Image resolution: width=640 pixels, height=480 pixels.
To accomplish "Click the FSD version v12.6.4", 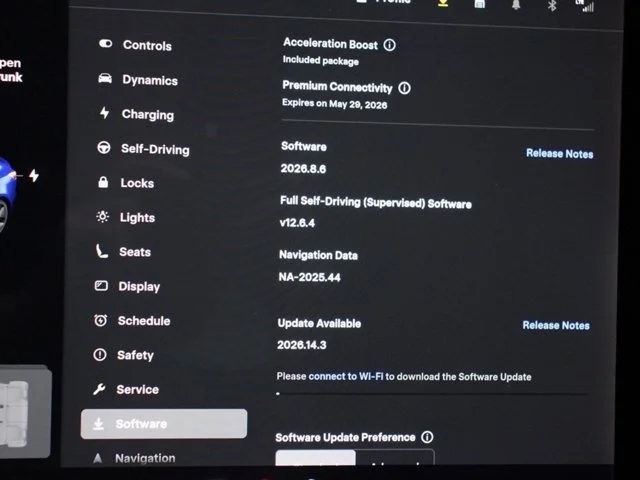I will (x=297, y=223).
